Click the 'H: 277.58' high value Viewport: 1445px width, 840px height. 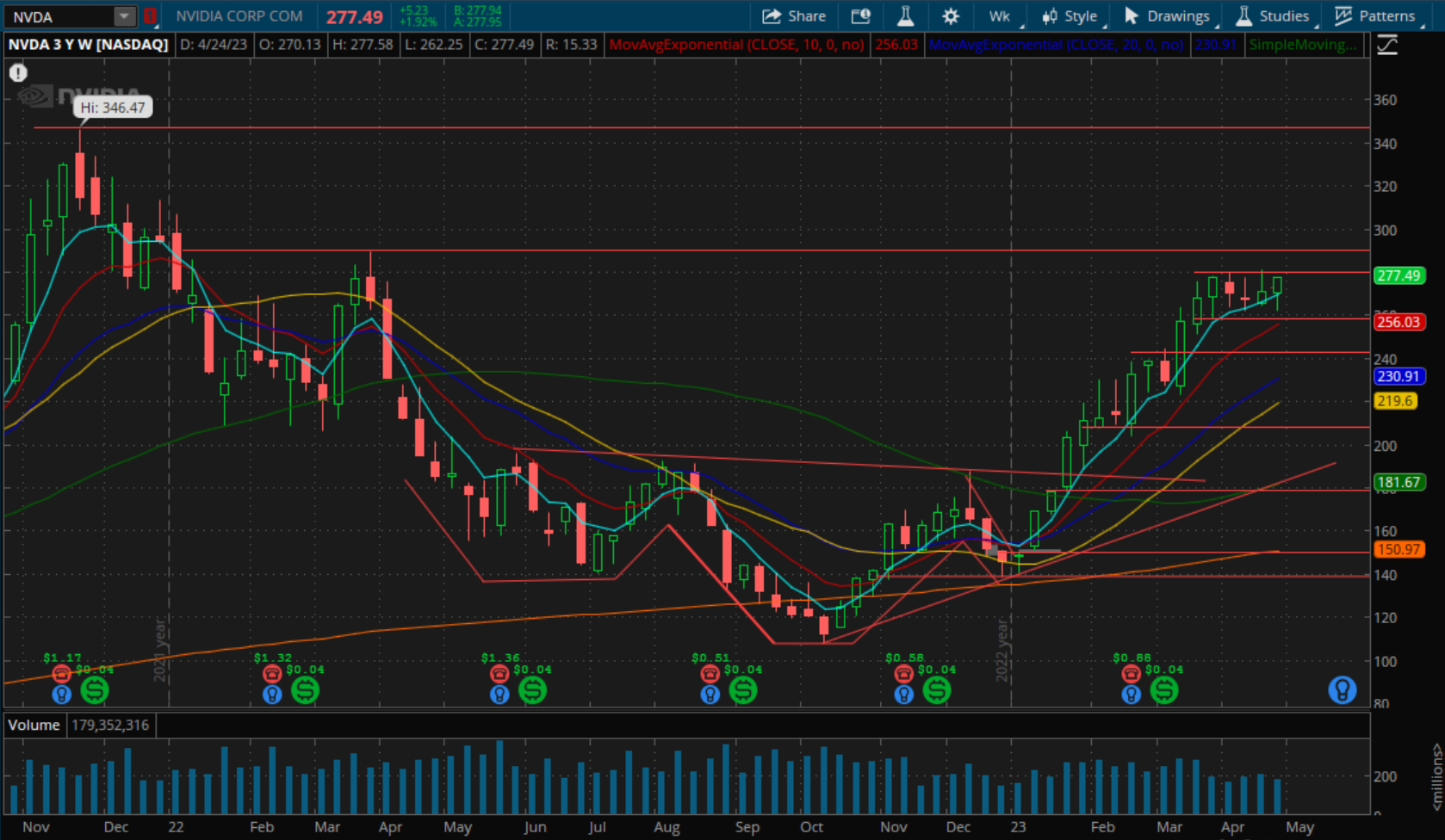pyautogui.click(x=362, y=45)
